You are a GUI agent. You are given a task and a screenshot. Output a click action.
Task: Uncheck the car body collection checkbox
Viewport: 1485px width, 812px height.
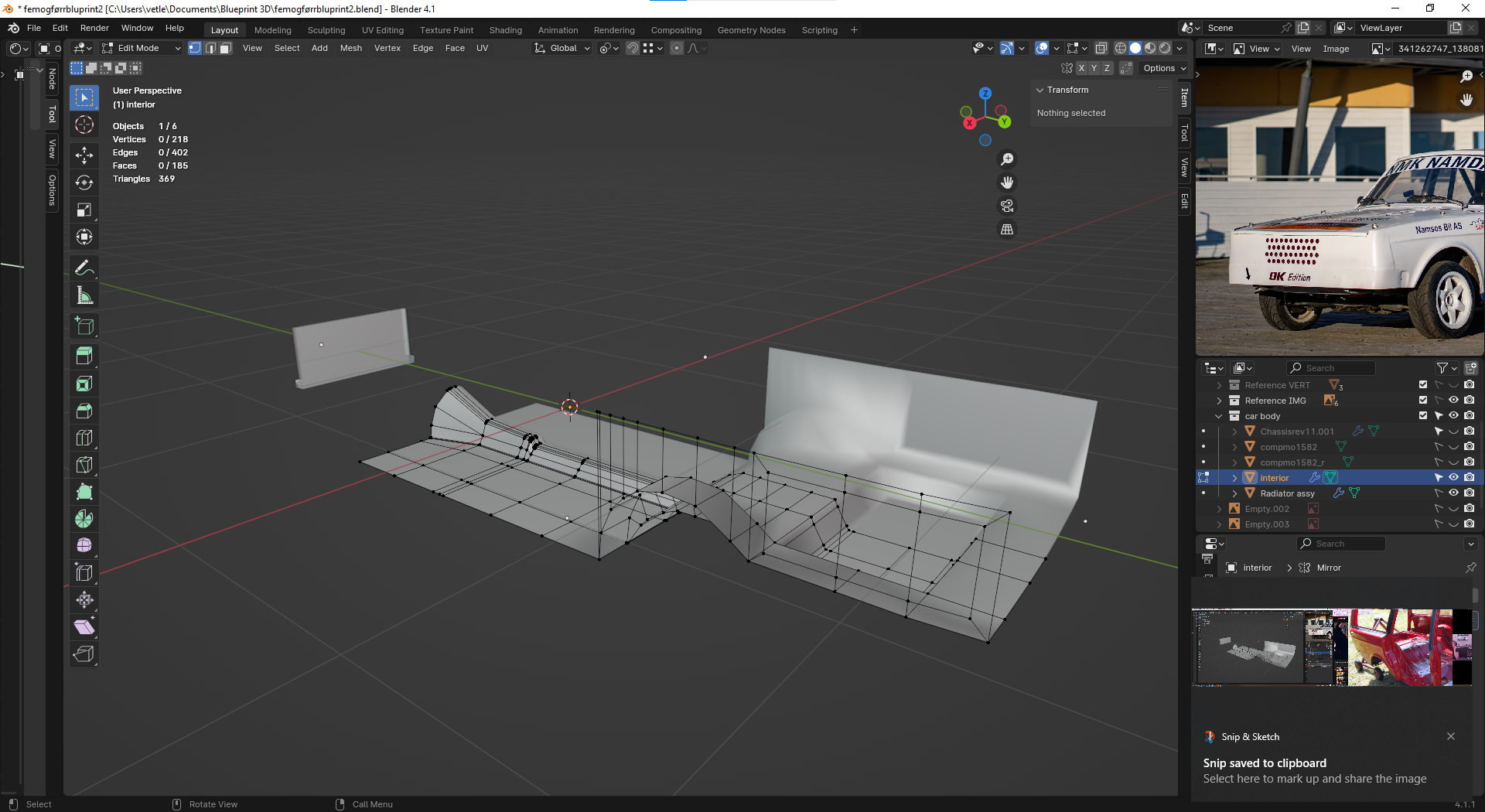(1423, 416)
